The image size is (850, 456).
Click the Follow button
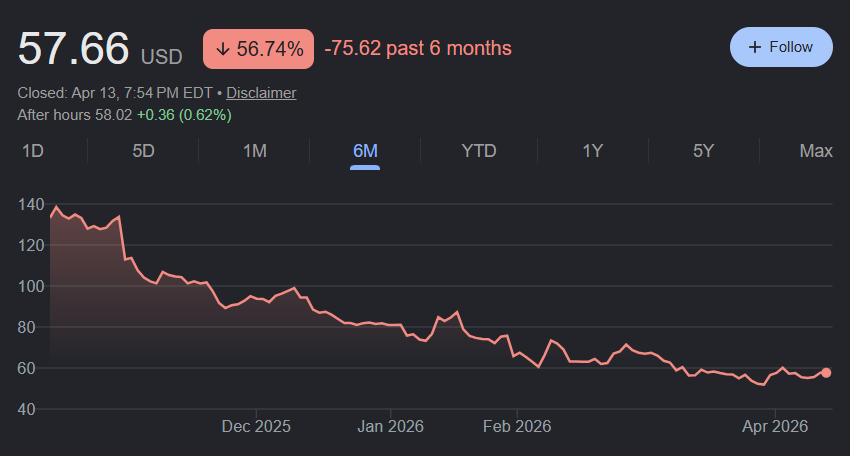coord(781,47)
